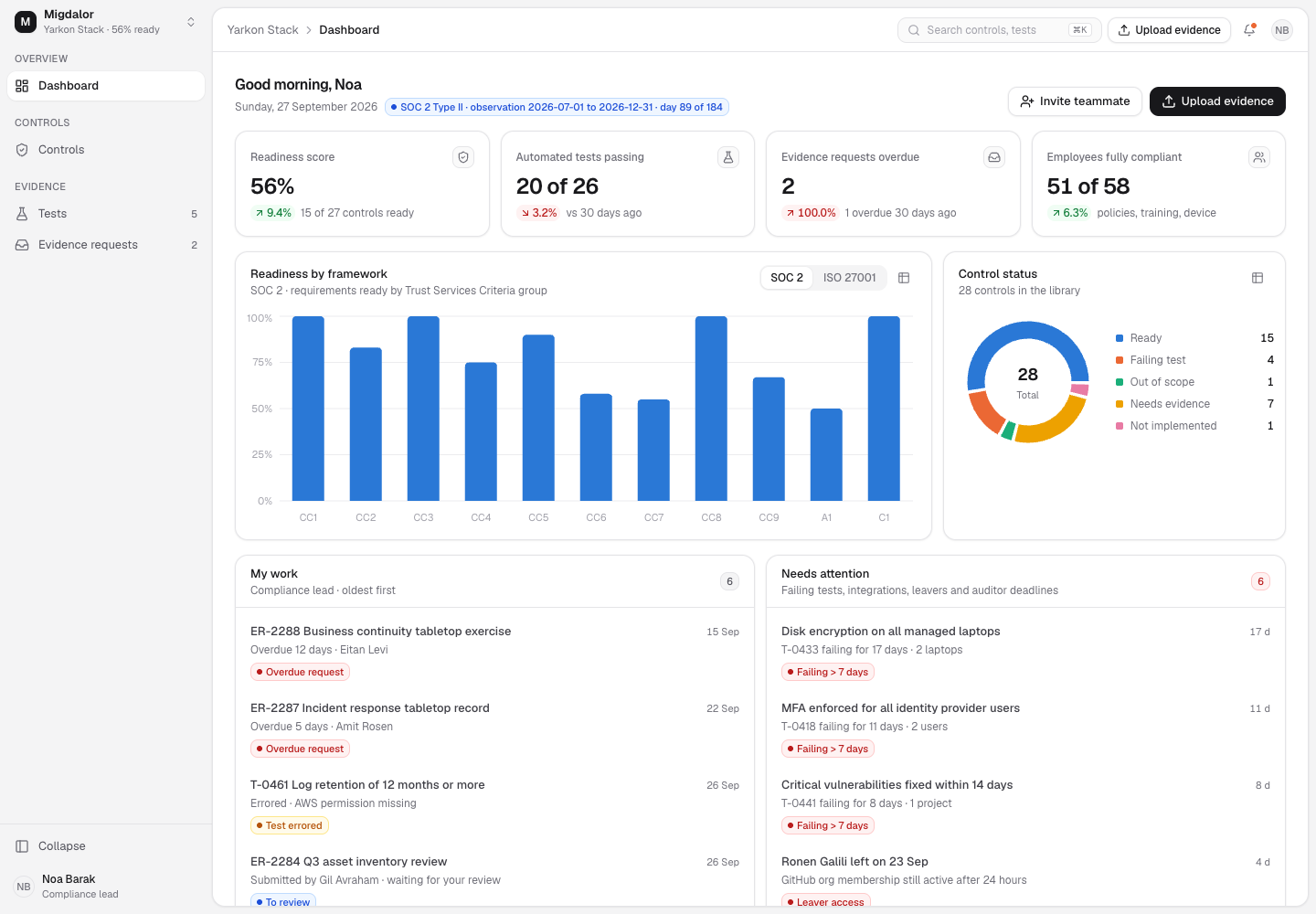Click the black Upload evidence button
This screenshot has width=1316, height=914.
point(1217,101)
